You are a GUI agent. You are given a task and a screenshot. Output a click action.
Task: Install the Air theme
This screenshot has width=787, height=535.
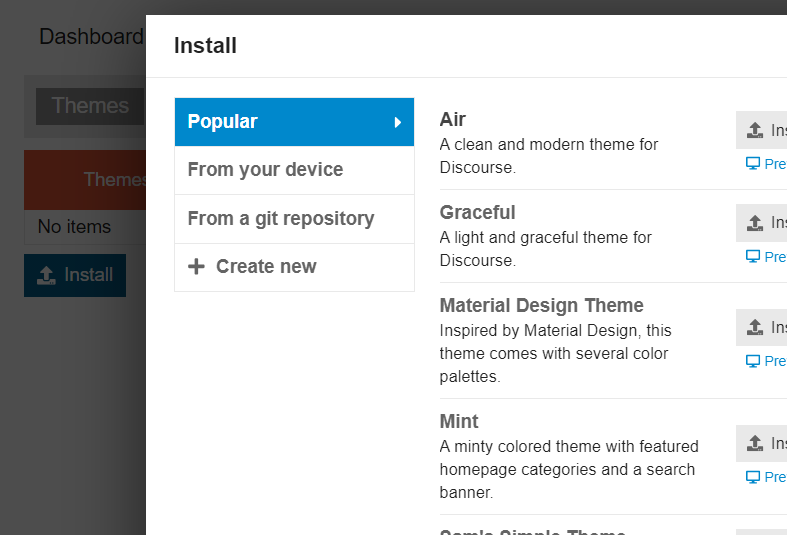(x=761, y=130)
